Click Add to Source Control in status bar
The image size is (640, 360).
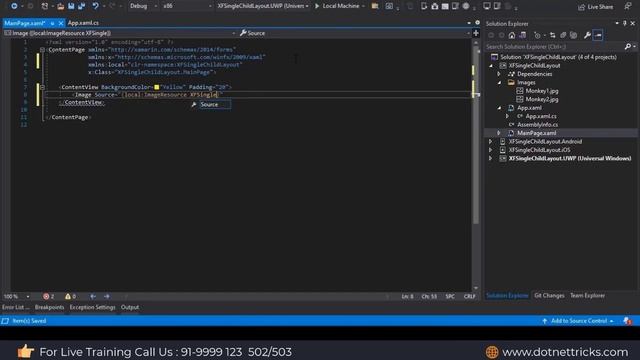click(578, 321)
